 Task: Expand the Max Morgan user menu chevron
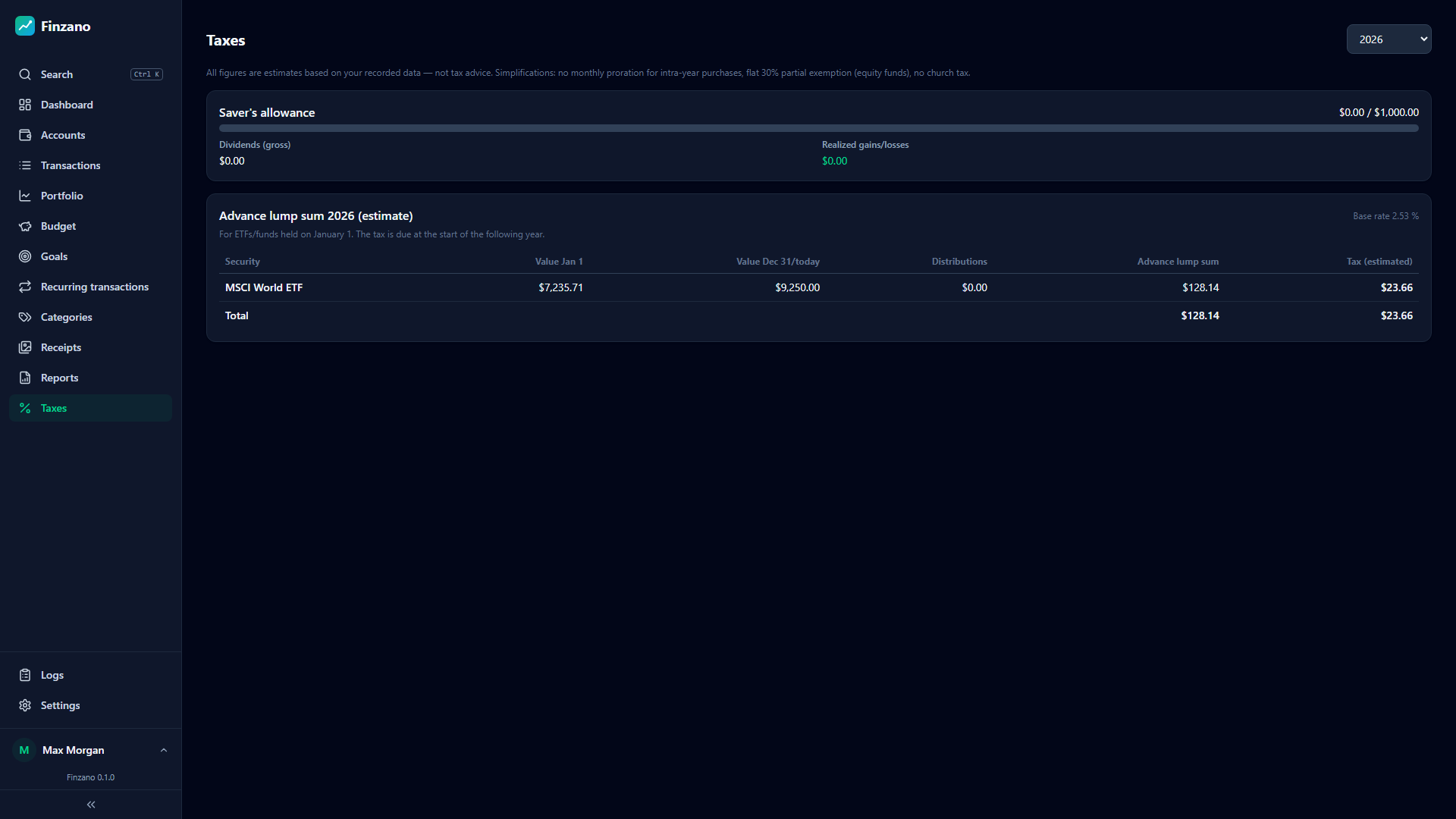164,750
